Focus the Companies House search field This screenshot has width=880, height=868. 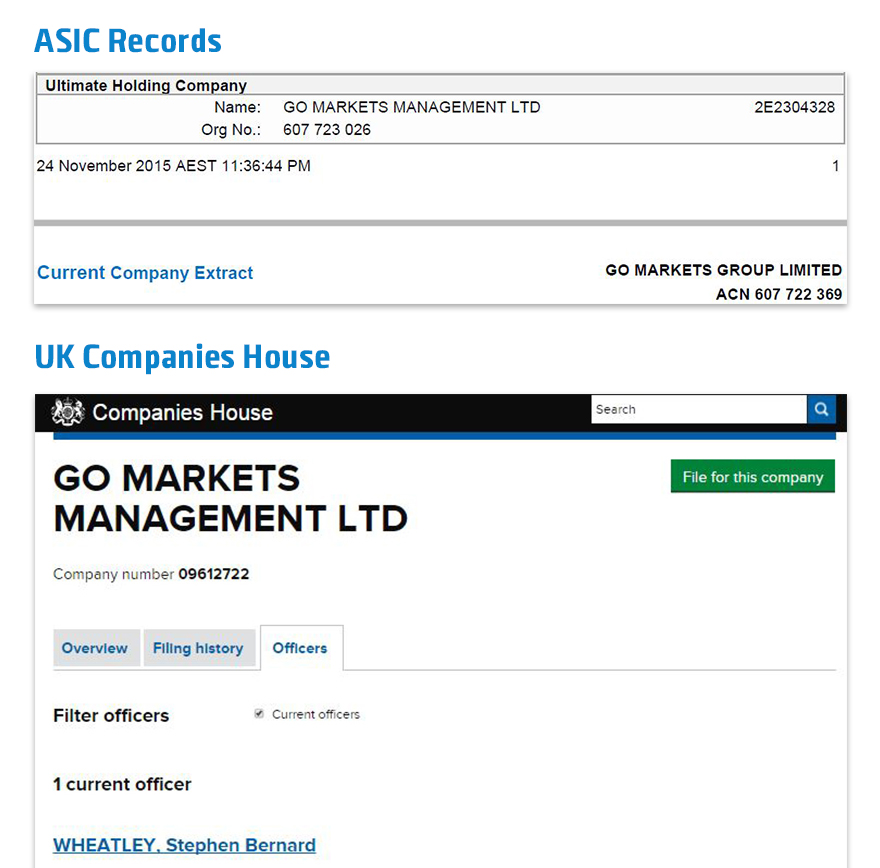pos(698,410)
